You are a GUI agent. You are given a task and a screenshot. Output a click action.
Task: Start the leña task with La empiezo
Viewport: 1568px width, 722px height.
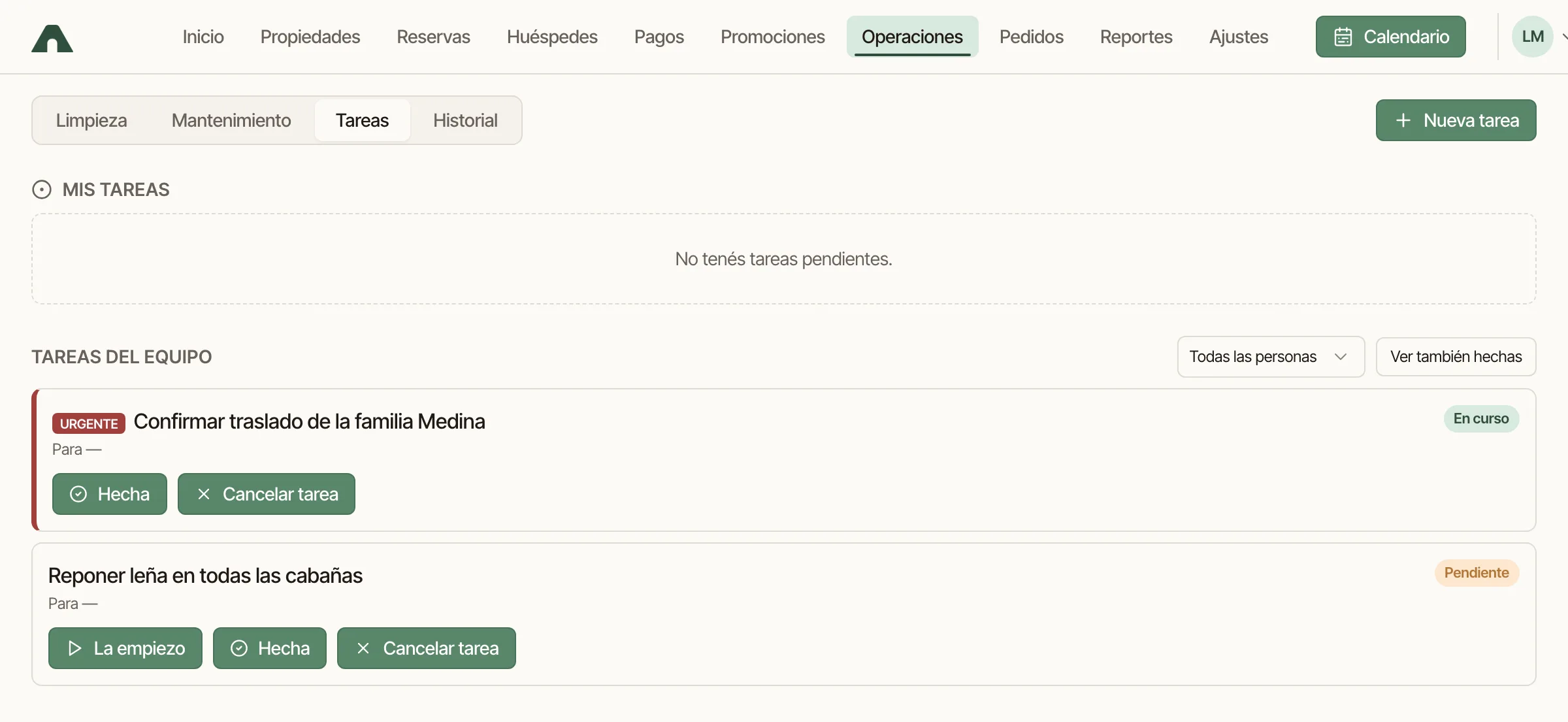tap(125, 648)
